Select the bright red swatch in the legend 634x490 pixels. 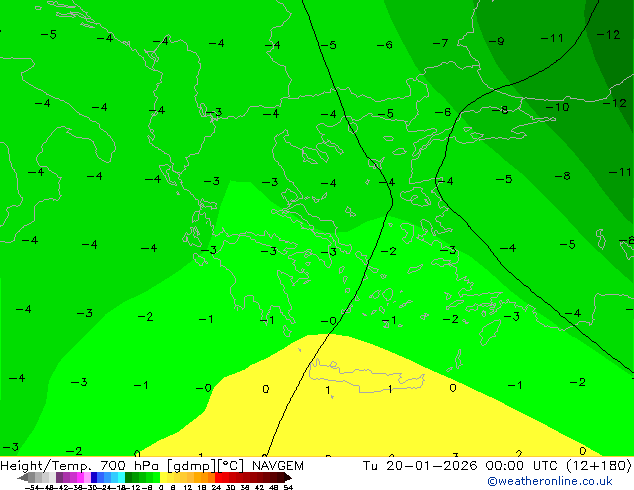coord(218,478)
